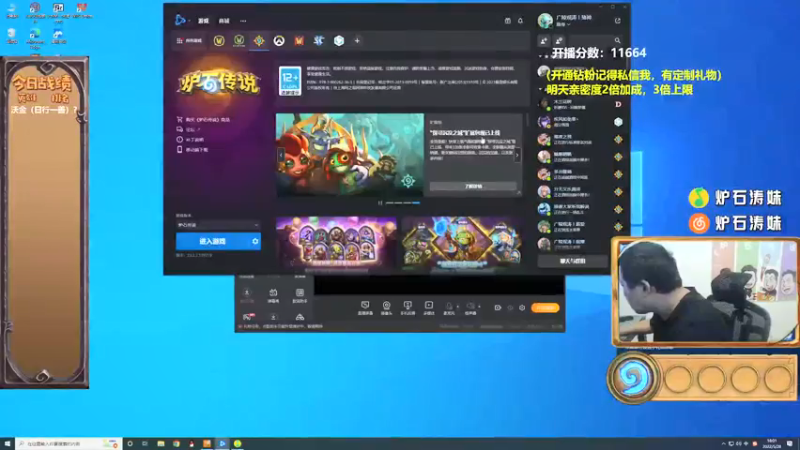Image resolution: width=800 pixels, height=450 pixels.
Task: Select the Hearthstone game tab icon
Action: coord(259,41)
